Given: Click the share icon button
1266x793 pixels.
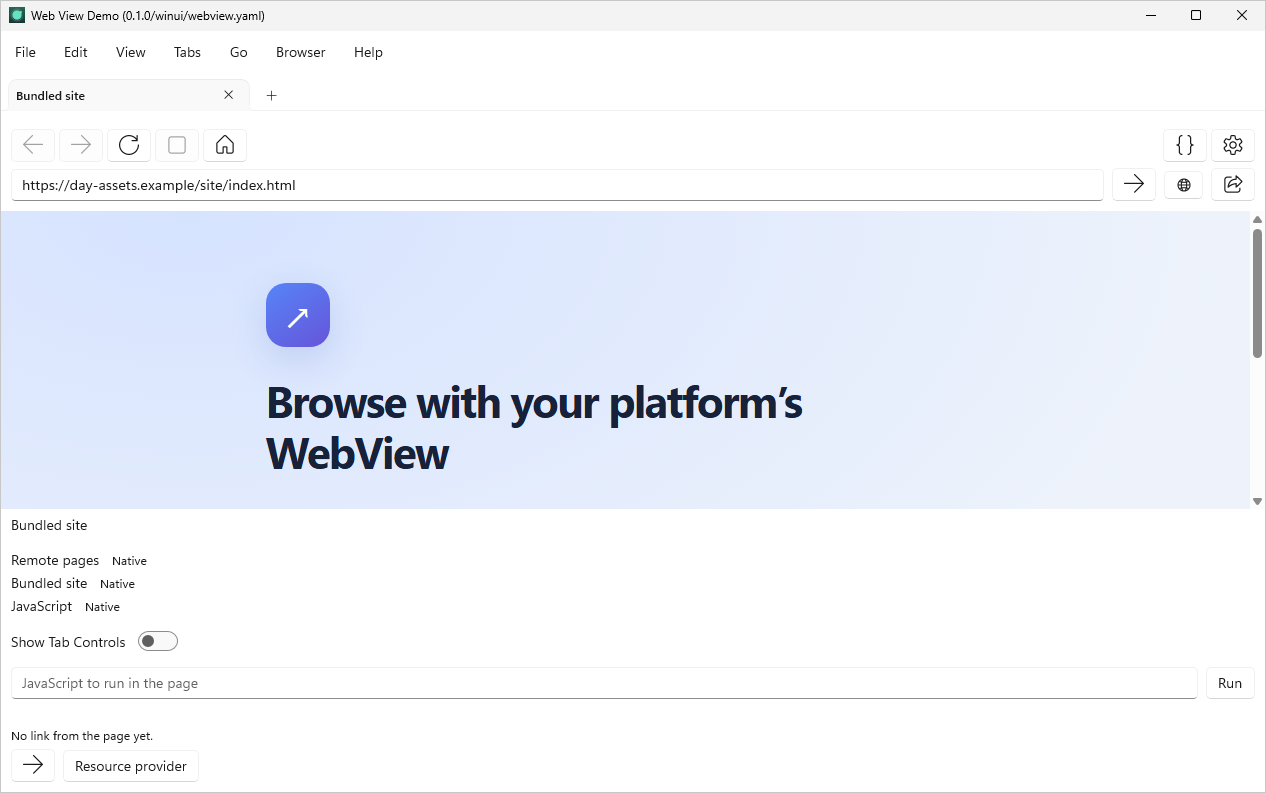Looking at the screenshot, I should pyautogui.click(x=1233, y=184).
